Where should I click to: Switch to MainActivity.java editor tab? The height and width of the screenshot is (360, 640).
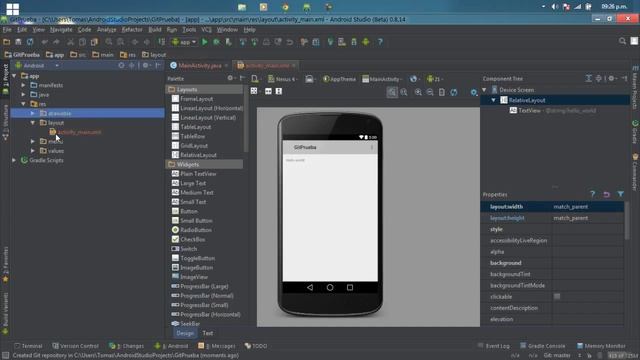coord(200,65)
